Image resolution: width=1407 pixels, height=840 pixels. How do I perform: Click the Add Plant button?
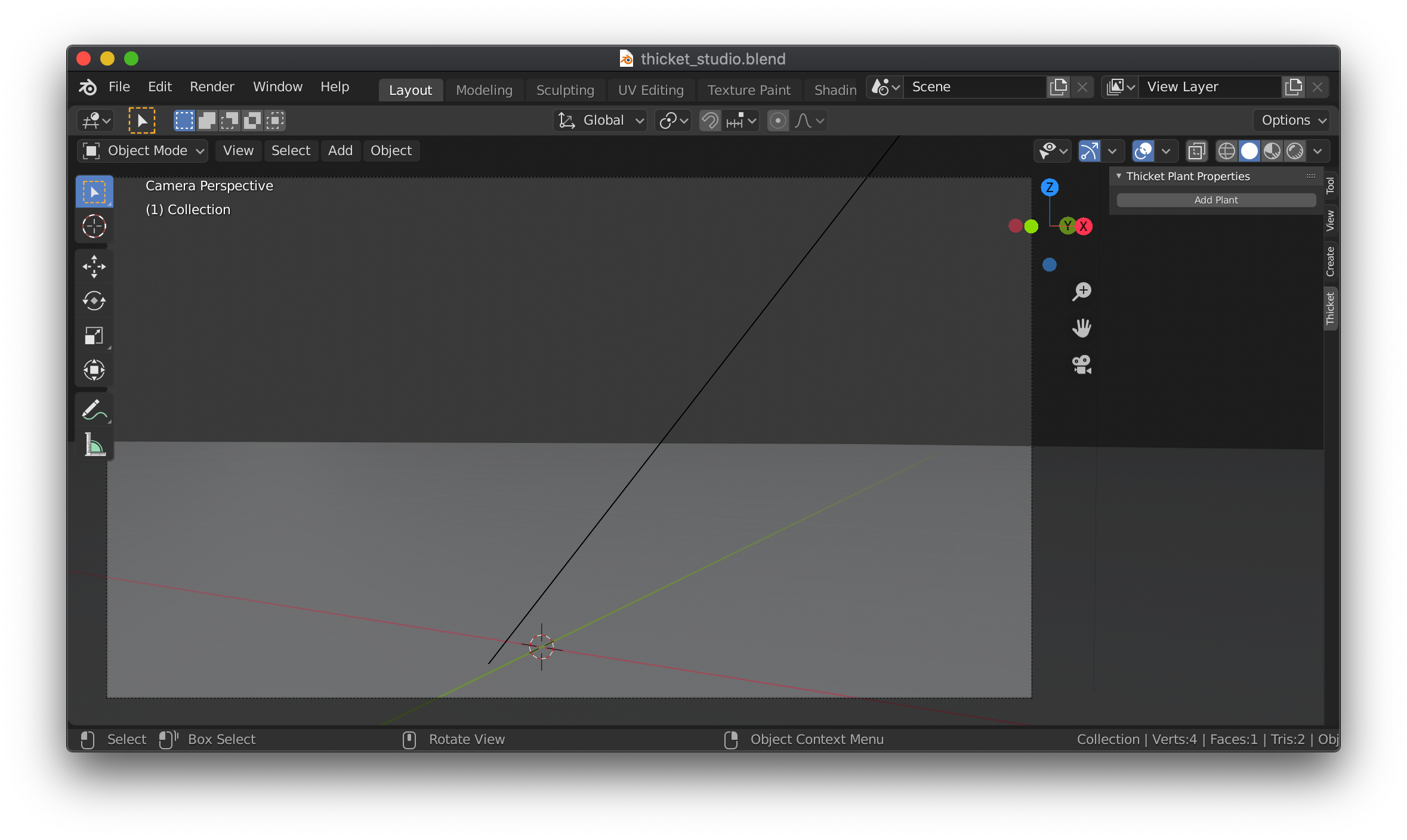click(1215, 200)
